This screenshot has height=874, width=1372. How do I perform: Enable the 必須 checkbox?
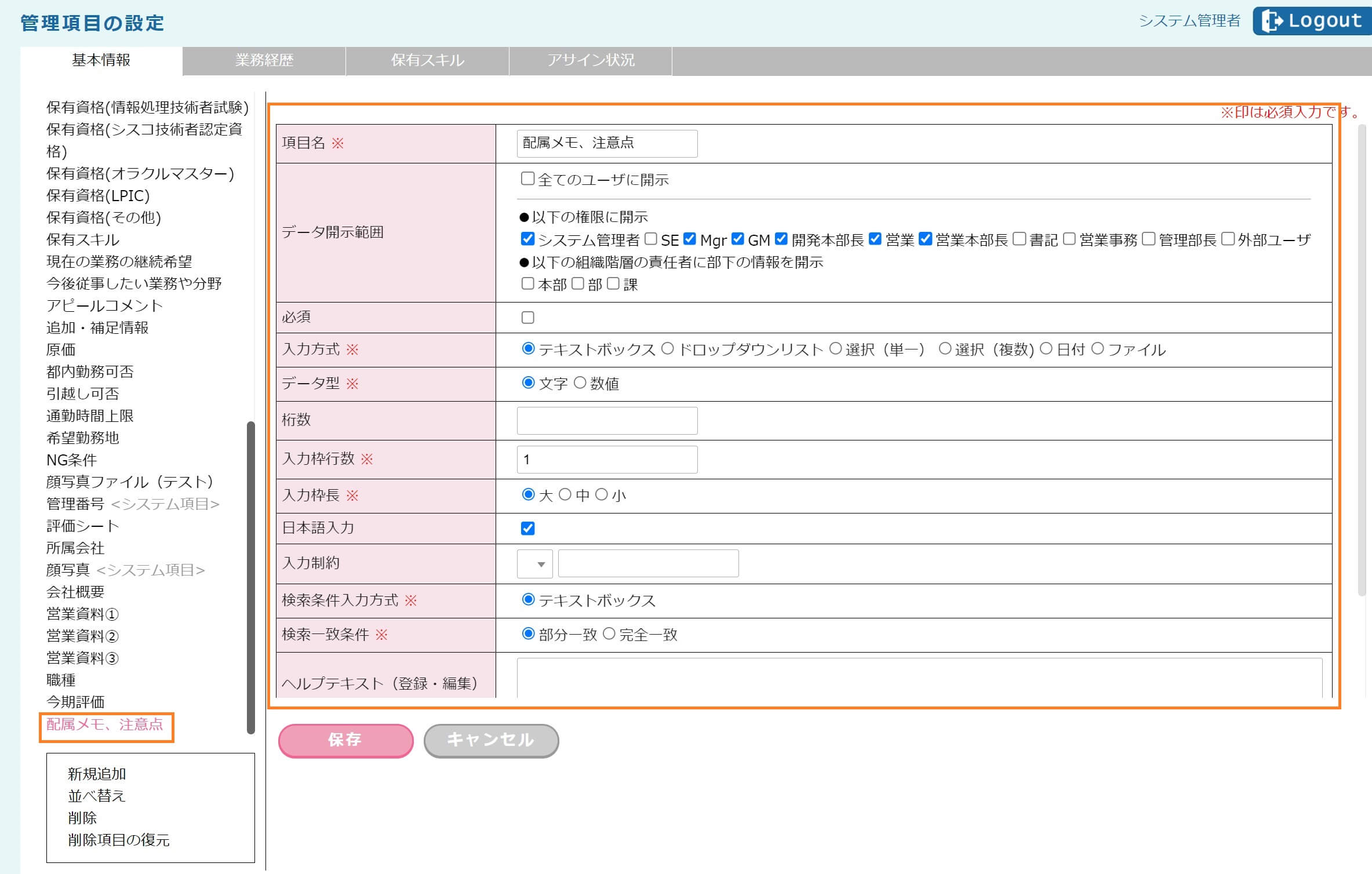click(527, 317)
